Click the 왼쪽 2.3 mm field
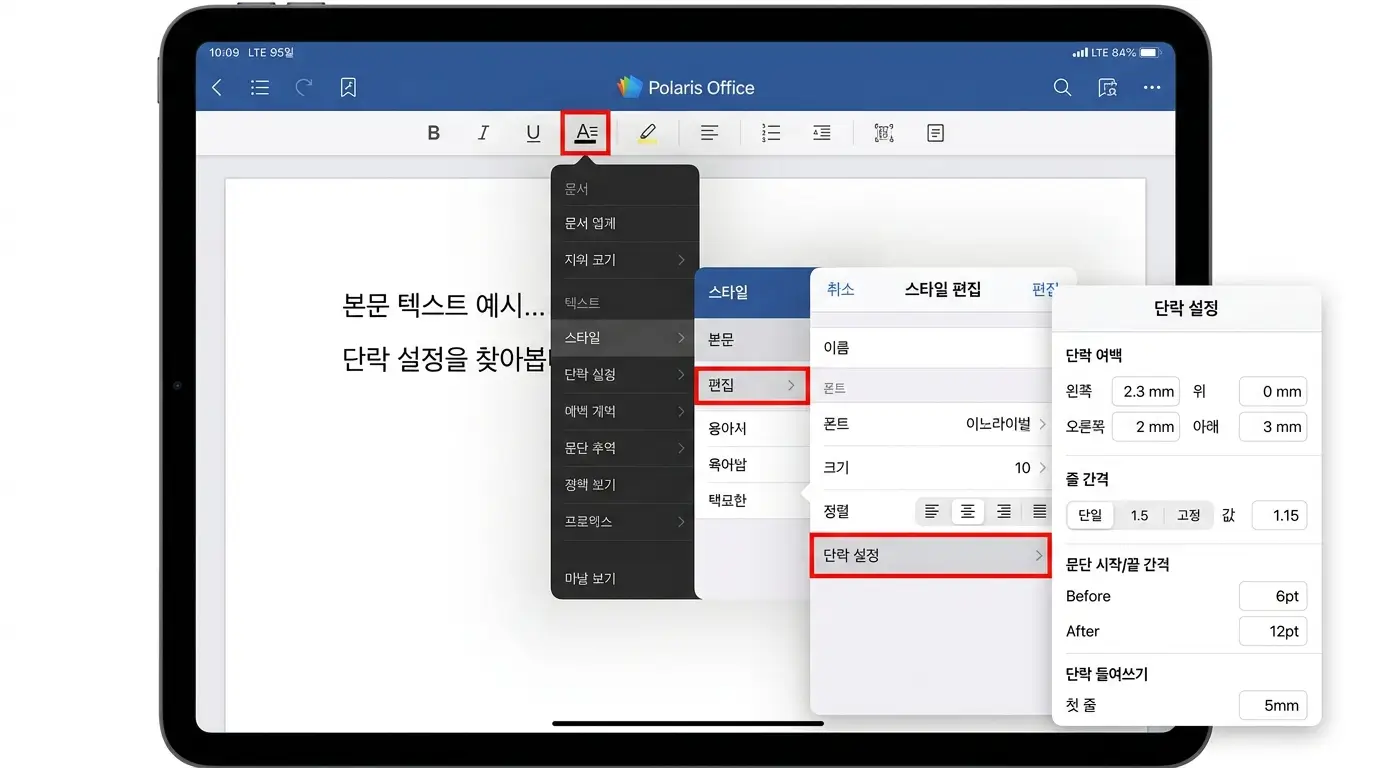 click(x=1146, y=392)
